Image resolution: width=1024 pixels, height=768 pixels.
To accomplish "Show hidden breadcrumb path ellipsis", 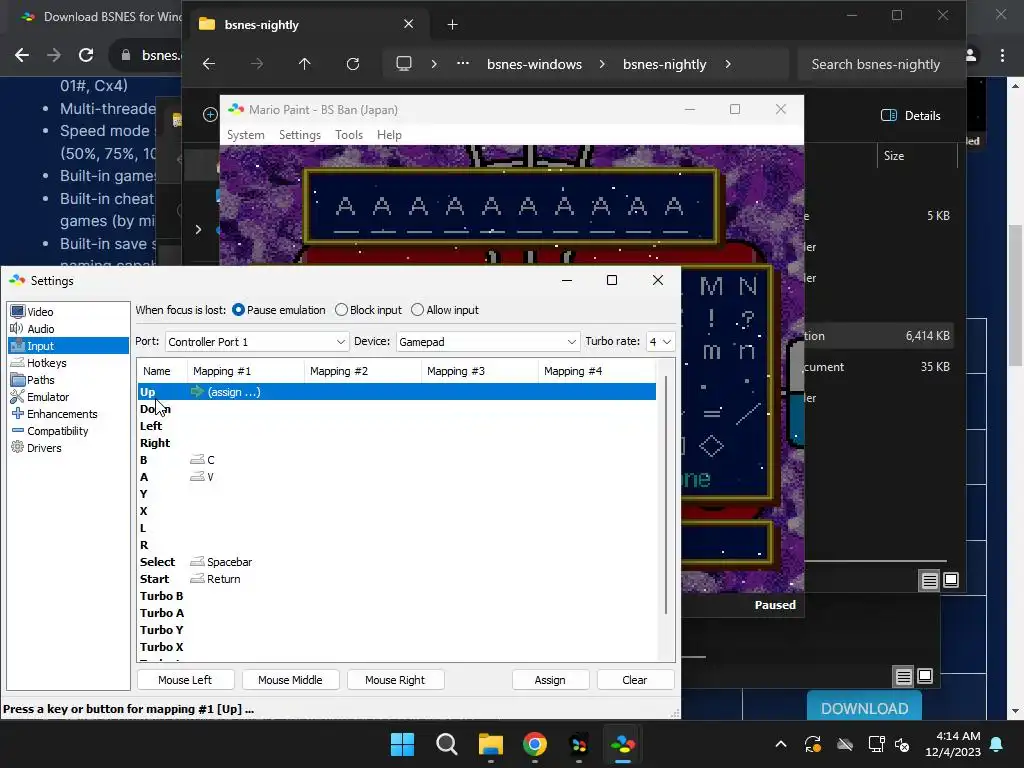I will click(x=463, y=64).
